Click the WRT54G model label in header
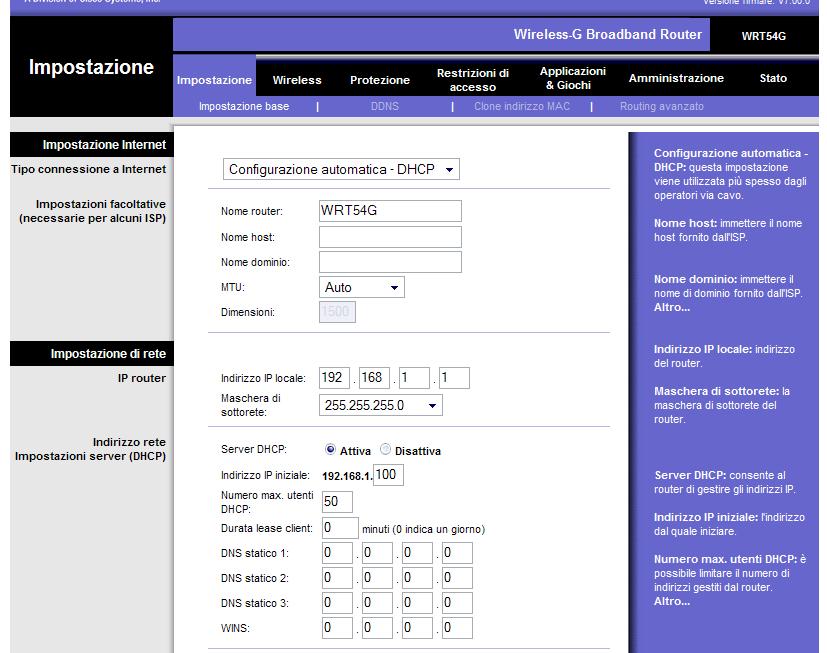The image size is (827, 653). 764,36
